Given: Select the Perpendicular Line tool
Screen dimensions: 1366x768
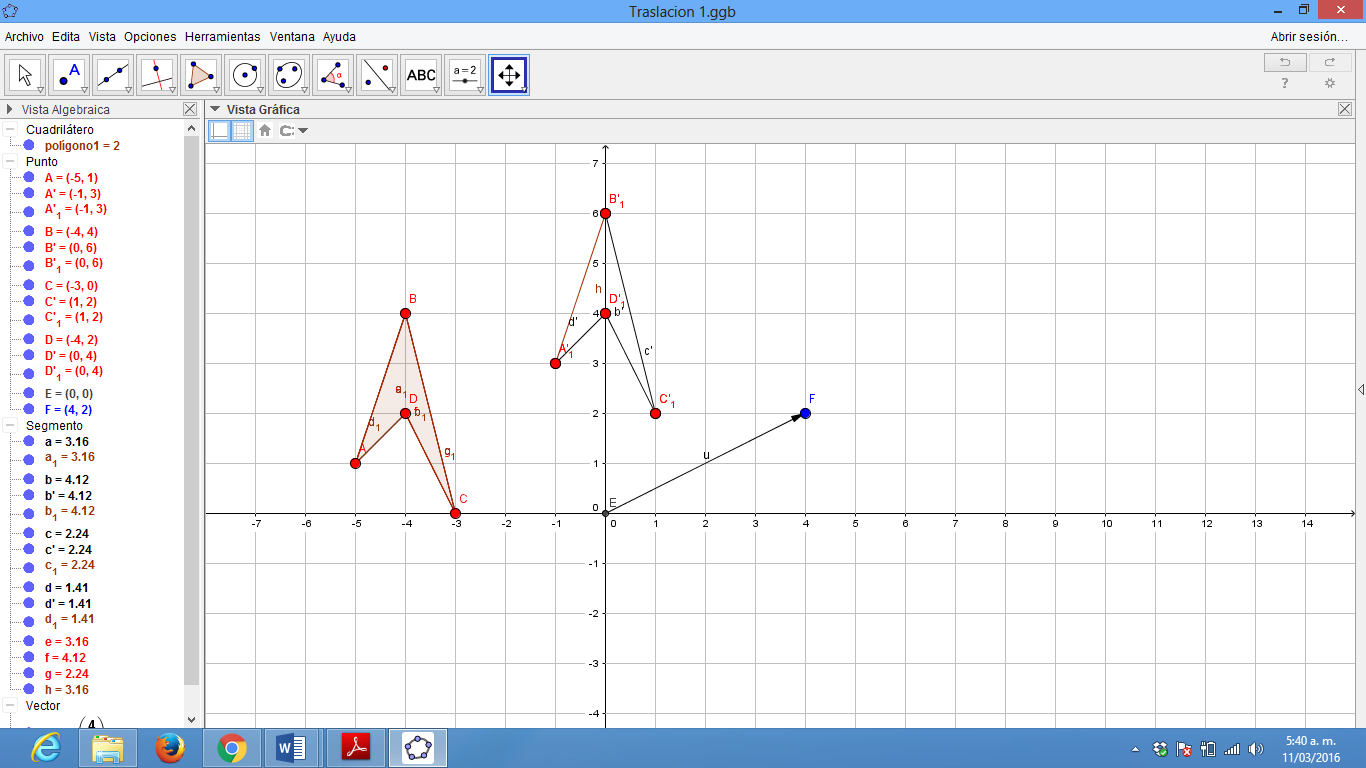Looking at the screenshot, I should click(x=158, y=75).
